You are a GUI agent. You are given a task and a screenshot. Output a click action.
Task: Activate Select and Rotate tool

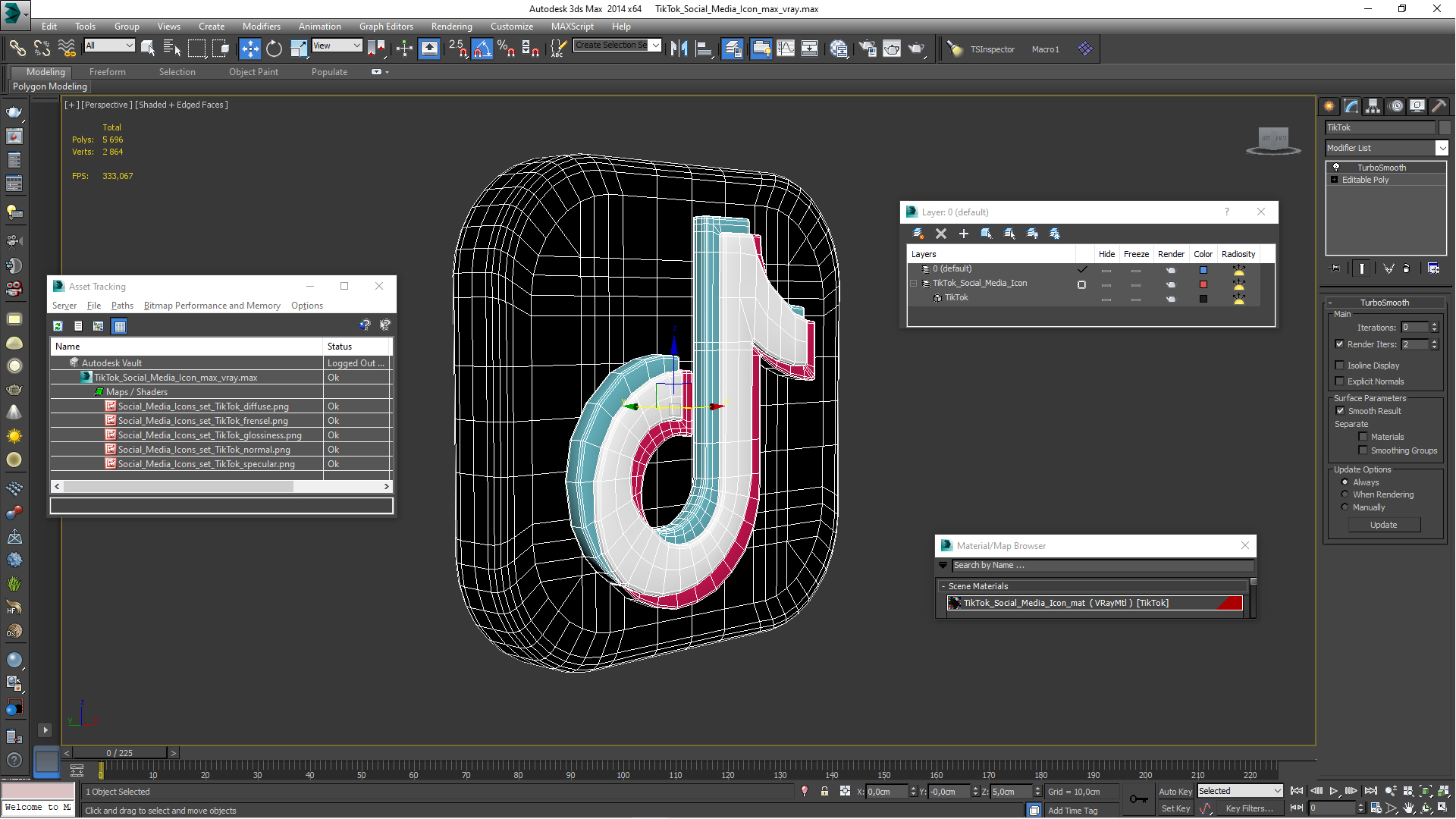coord(274,49)
